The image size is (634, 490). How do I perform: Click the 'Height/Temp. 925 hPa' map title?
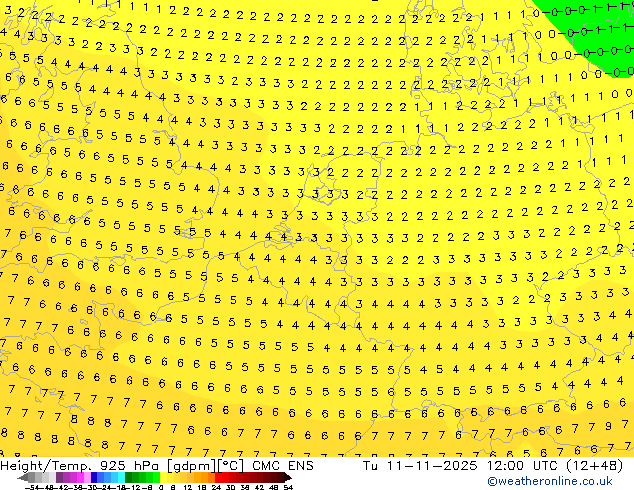tap(81, 466)
